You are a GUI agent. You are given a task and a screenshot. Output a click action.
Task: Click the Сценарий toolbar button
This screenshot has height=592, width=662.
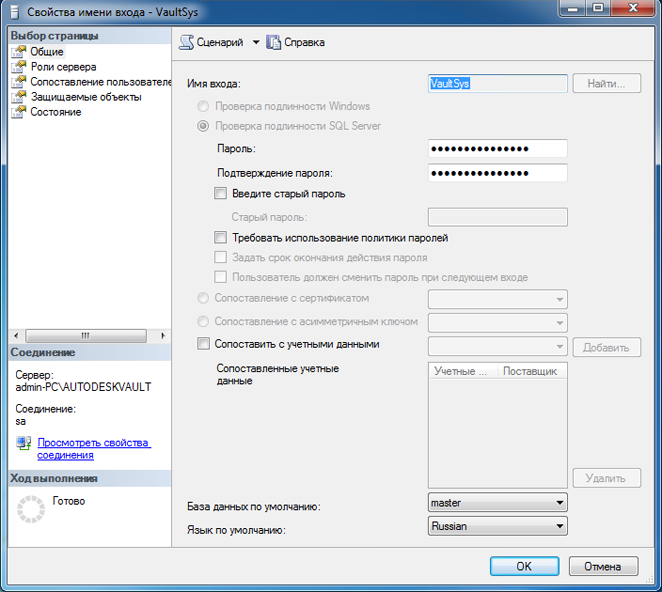click(211, 42)
